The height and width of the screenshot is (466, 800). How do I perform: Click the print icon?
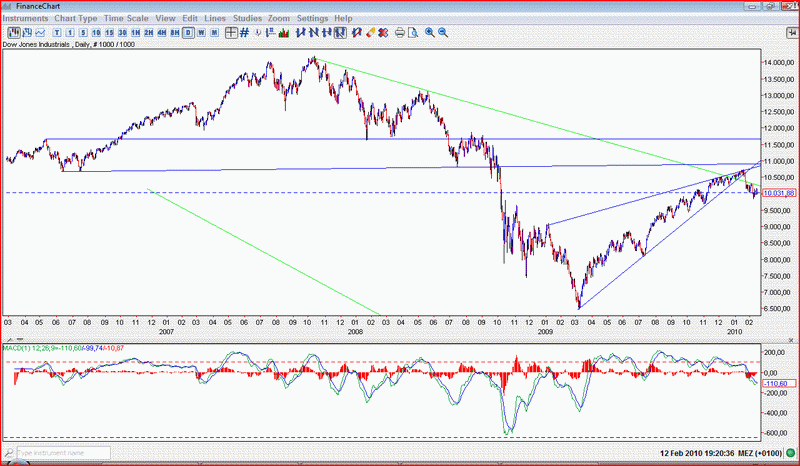click(x=400, y=33)
